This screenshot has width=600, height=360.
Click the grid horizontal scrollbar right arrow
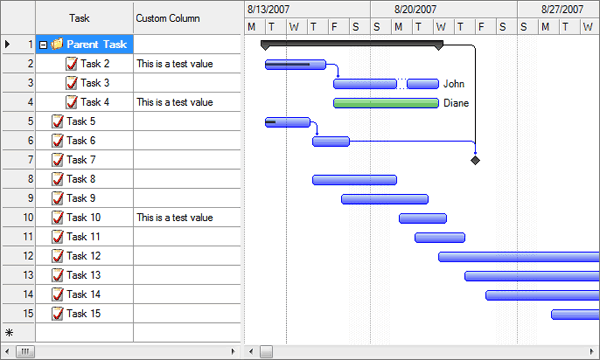[x=233, y=351]
